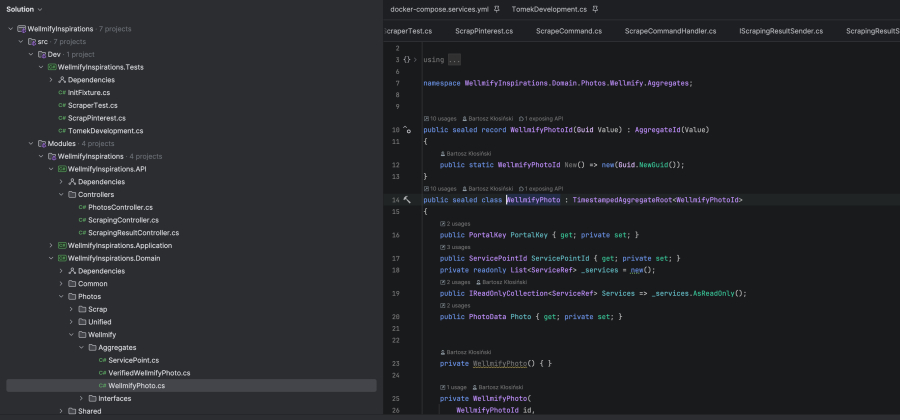Click the inheritance gutter icon on line 10
The width and height of the screenshot is (900, 420).
point(407,130)
